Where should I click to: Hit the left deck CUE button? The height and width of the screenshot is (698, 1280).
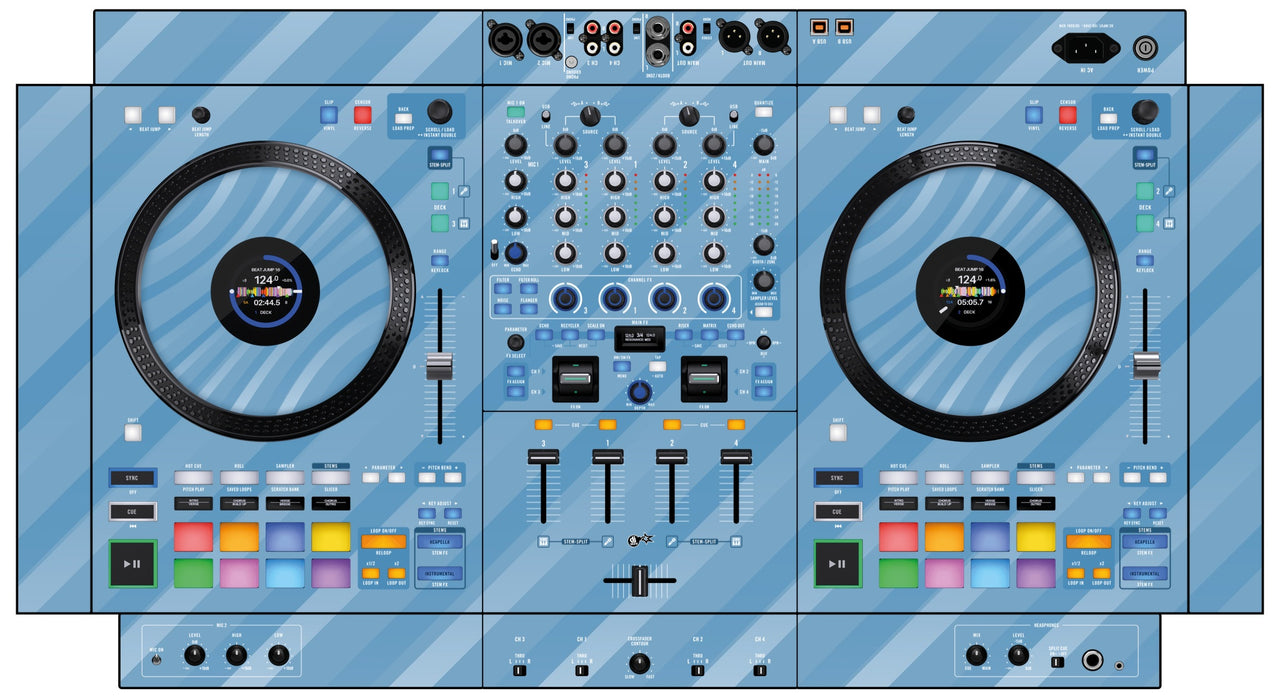(x=133, y=512)
